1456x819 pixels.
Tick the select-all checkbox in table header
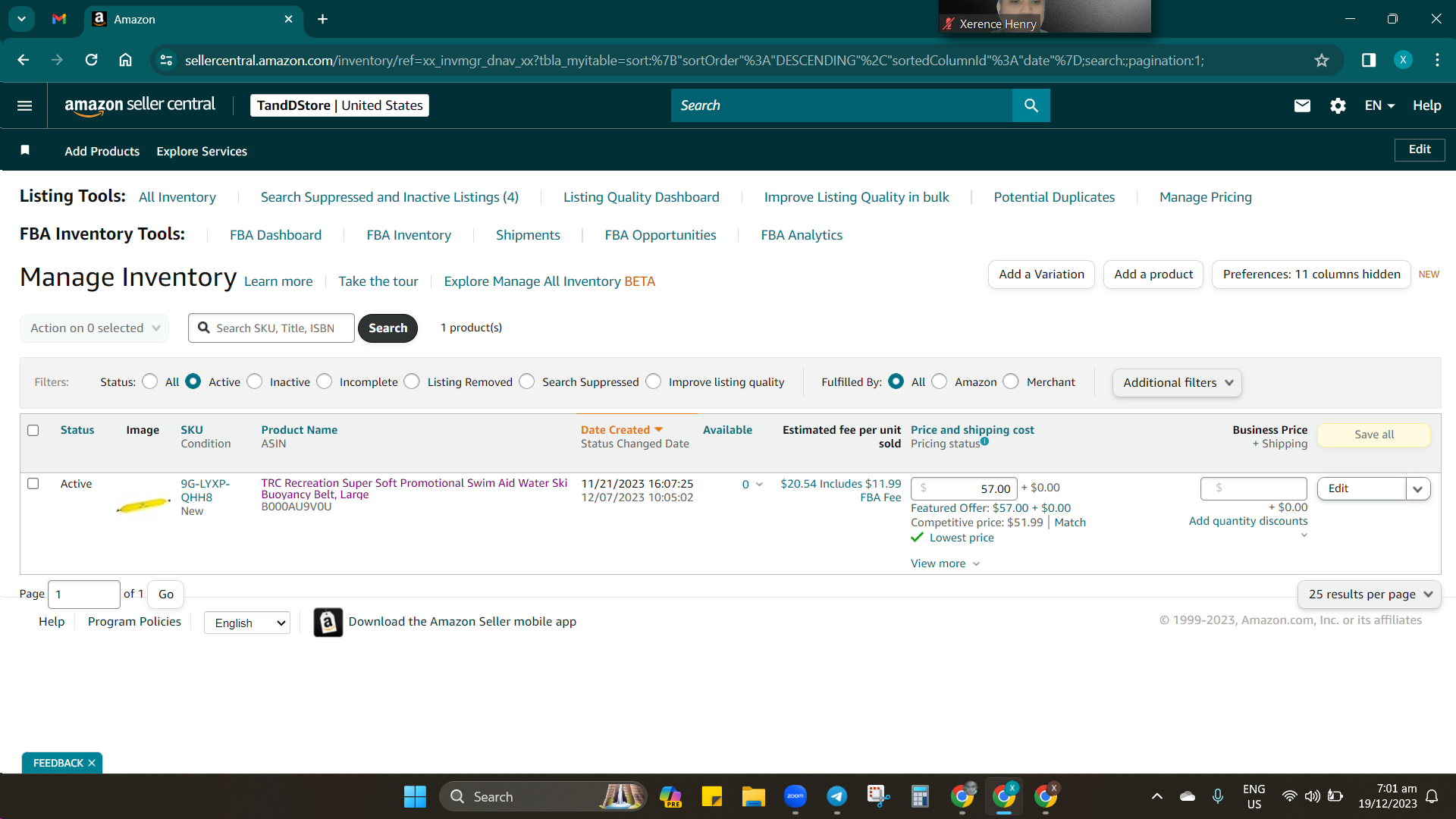(x=33, y=431)
